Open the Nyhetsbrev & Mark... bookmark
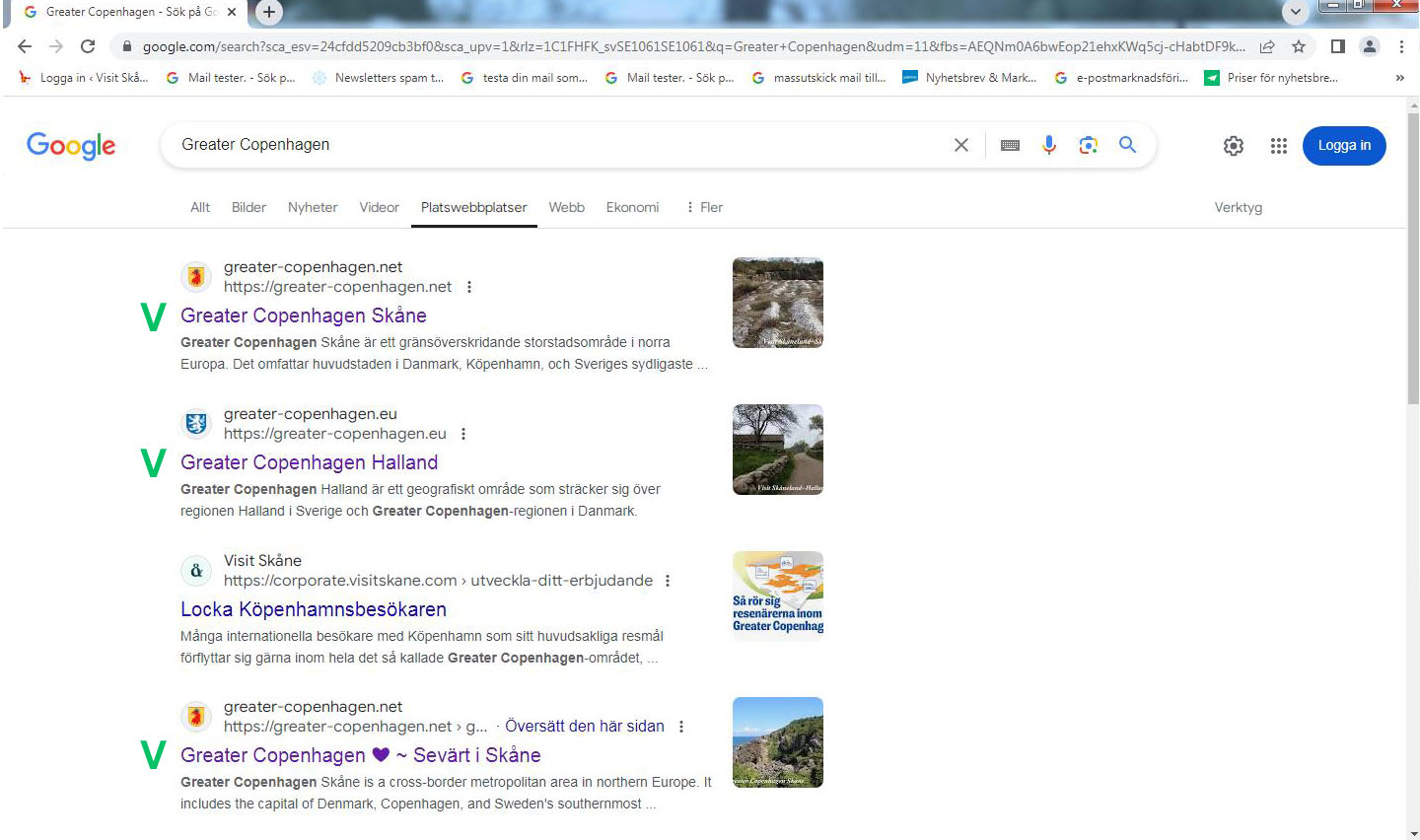Screen dimensions: 1420x840 (969, 78)
